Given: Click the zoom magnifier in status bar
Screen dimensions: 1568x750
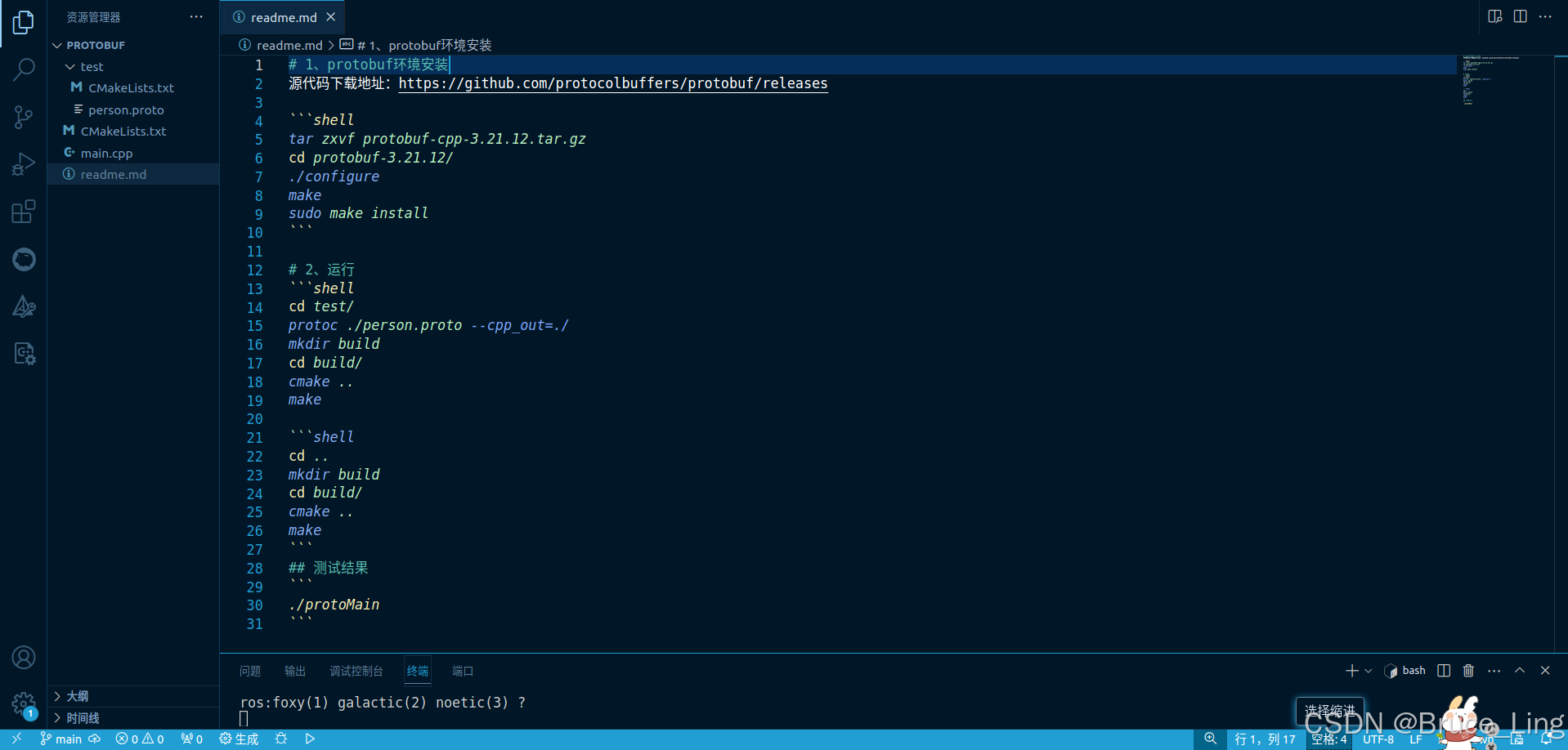Looking at the screenshot, I should (1211, 739).
